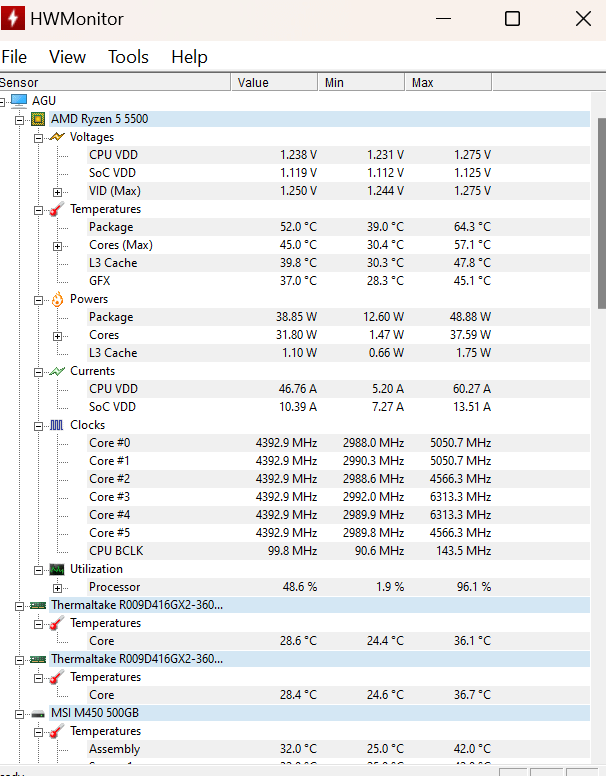Click the 38.85 W Package power value

click(296, 317)
